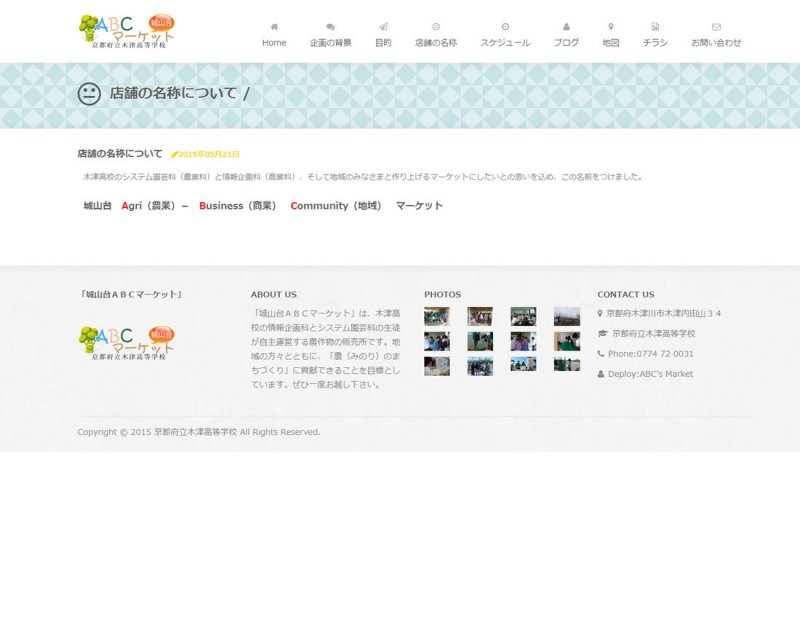Click the smiley icon above 店舗の名称
The width and height of the screenshot is (800, 640).
coord(436,27)
